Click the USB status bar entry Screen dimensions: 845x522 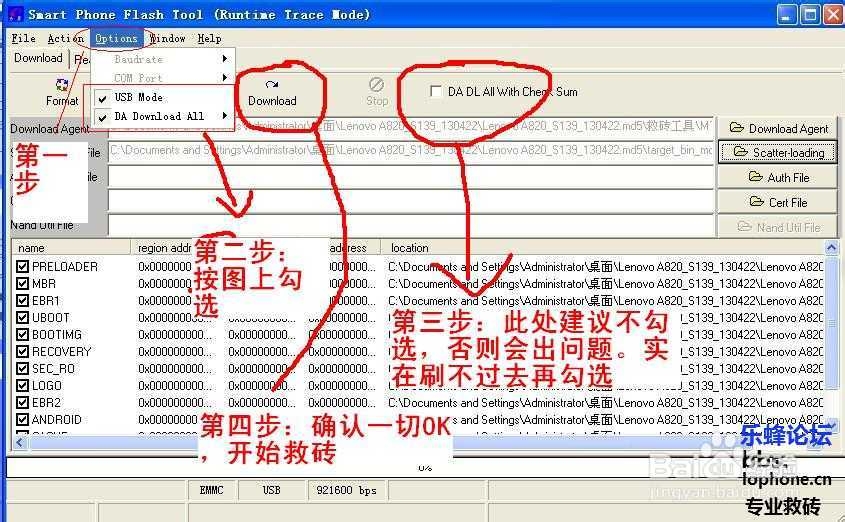pyautogui.click(x=272, y=490)
